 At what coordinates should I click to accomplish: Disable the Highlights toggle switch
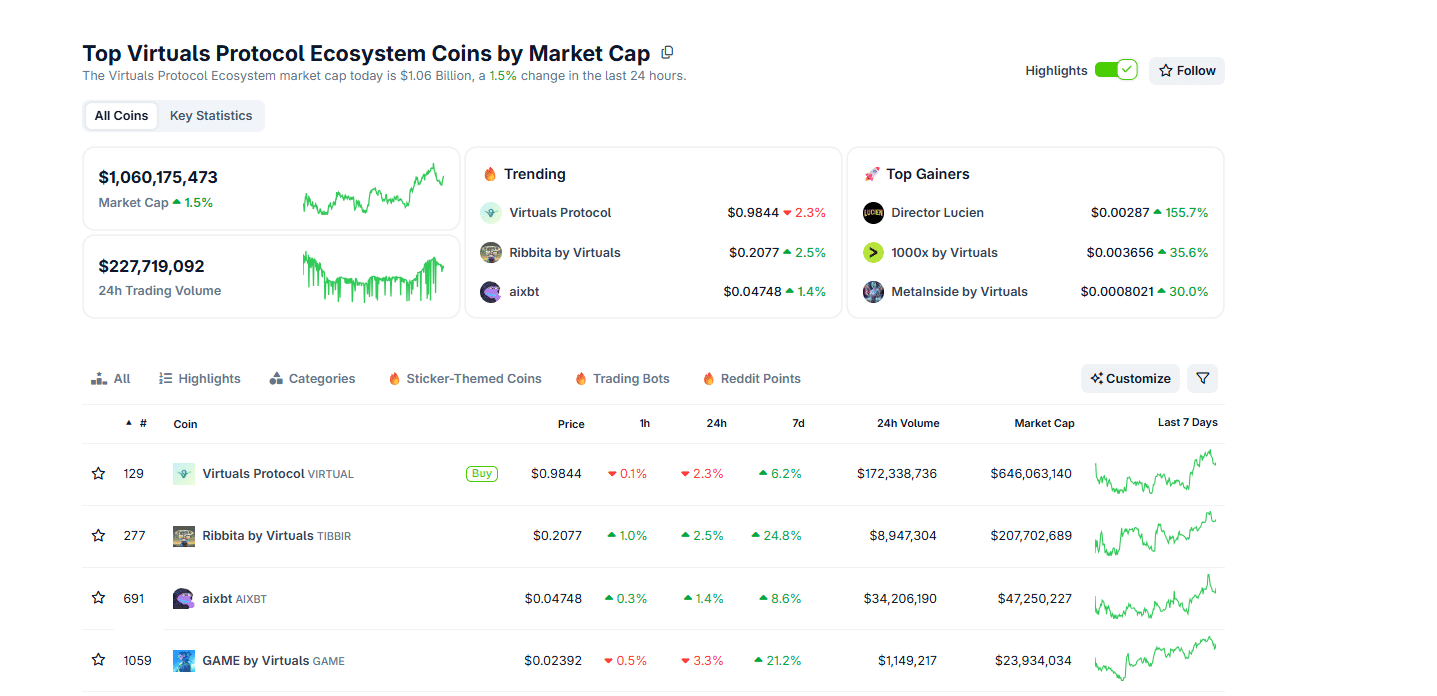1116,70
